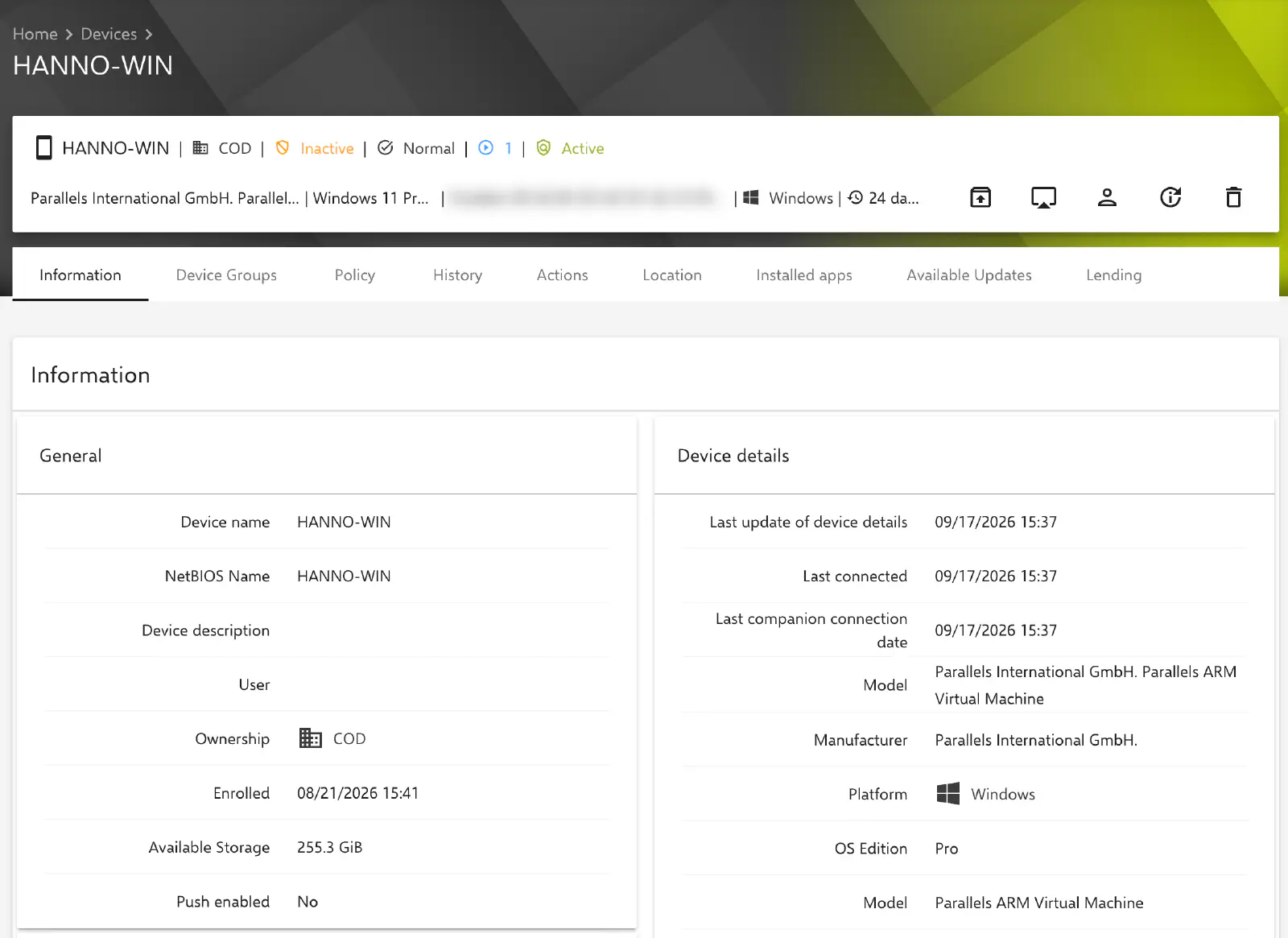Click Last connected value 09/17/2026 15:37
The height and width of the screenshot is (938, 1288).
[x=996, y=576]
